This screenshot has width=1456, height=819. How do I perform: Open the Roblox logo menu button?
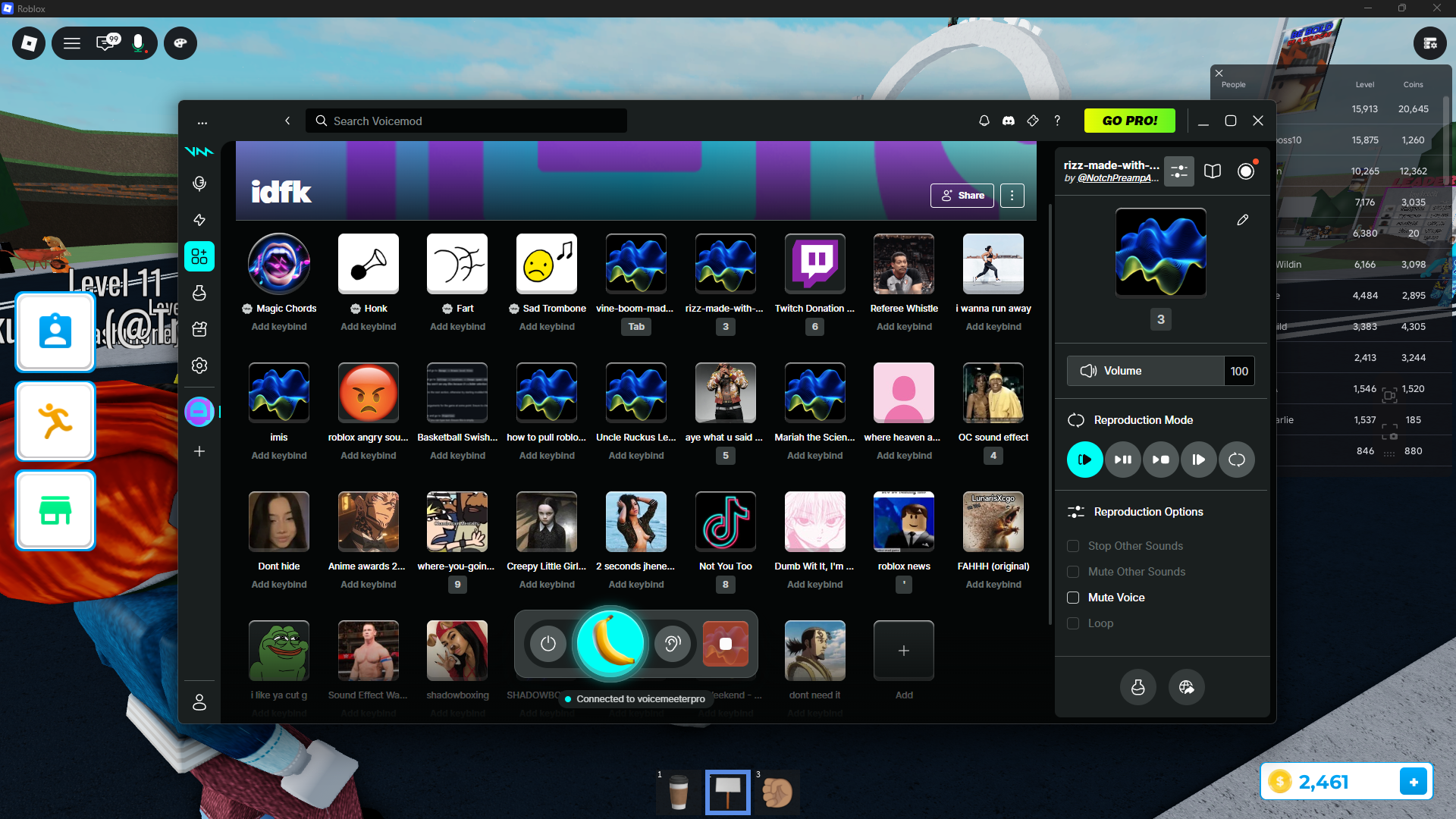tap(29, 43)
